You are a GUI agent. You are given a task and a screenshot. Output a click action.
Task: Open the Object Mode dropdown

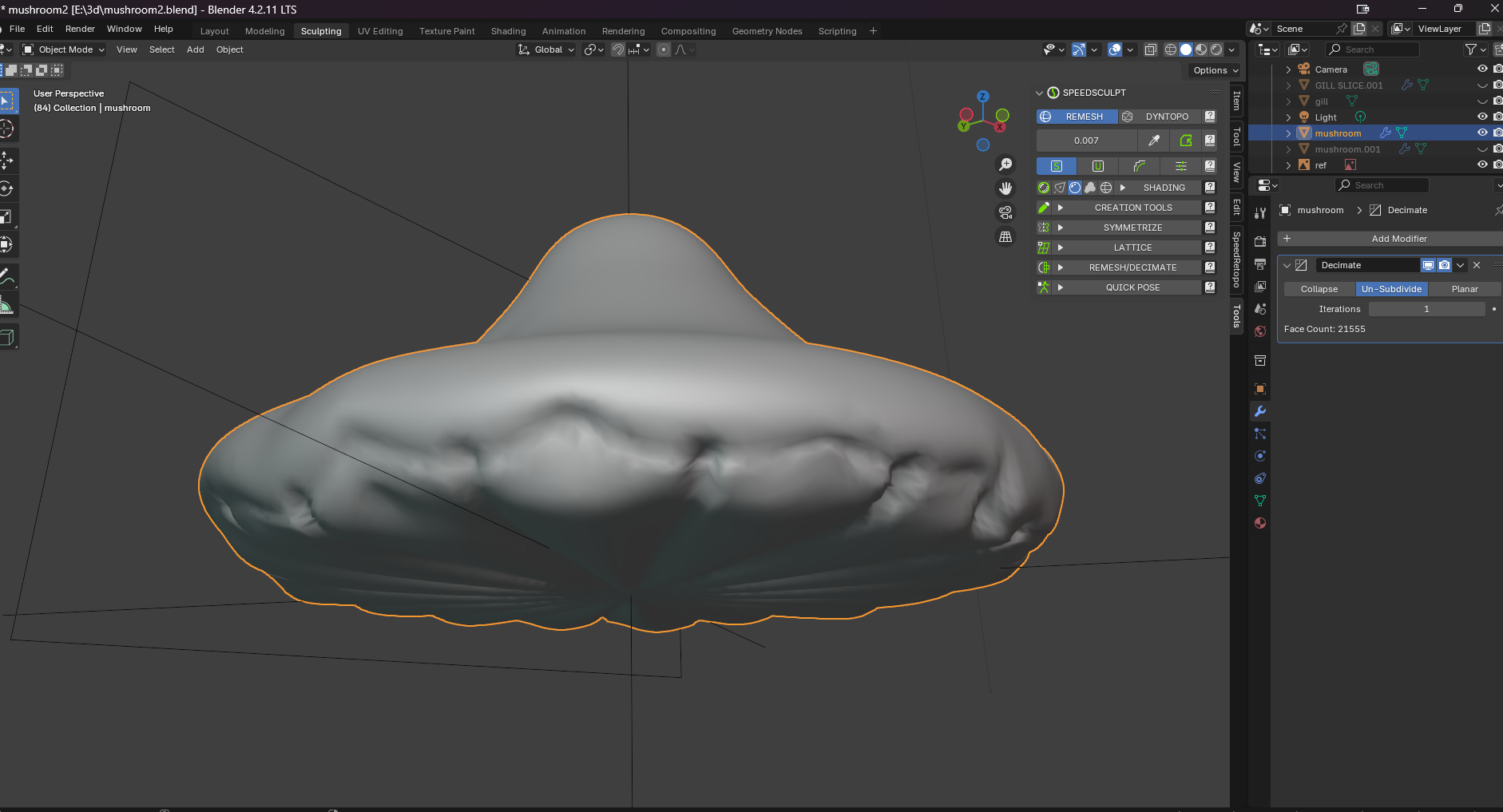(x=63, y=50)
